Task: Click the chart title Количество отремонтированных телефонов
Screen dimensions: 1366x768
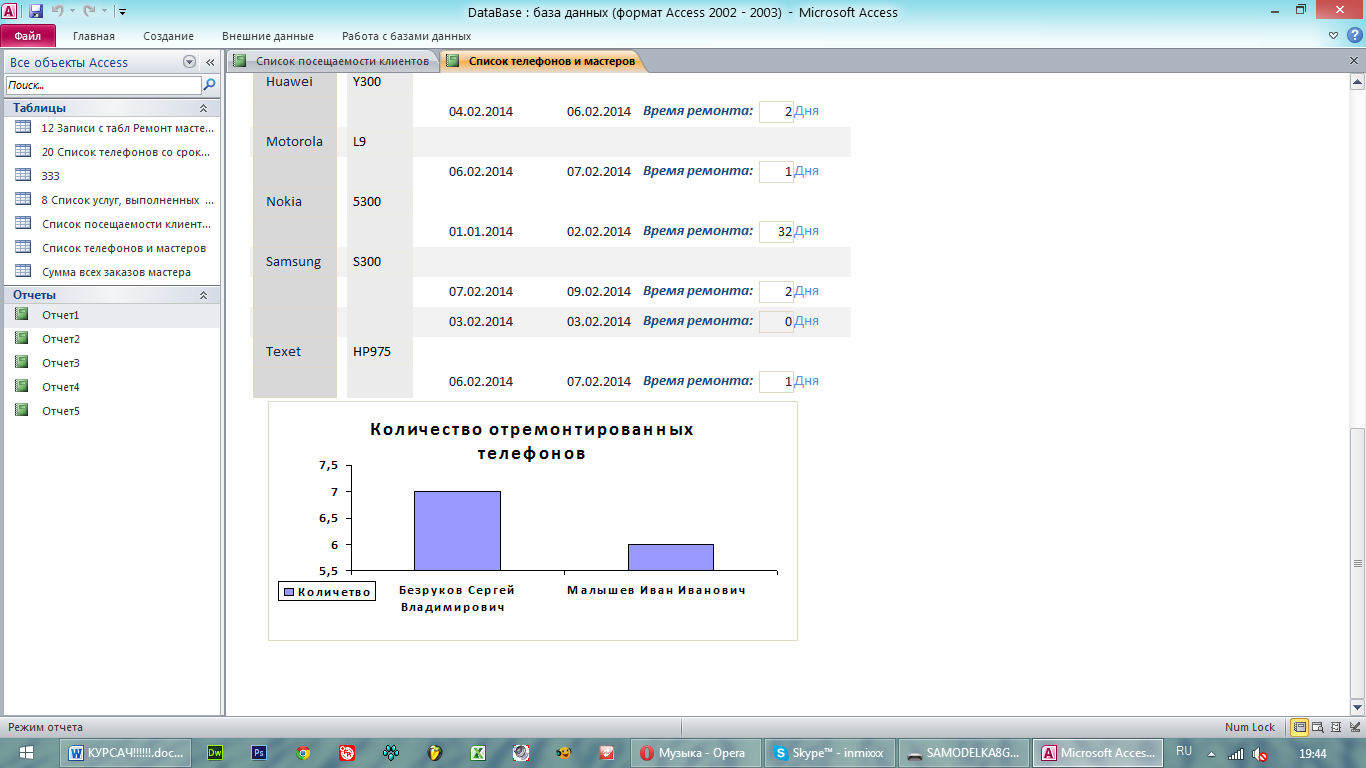Action: tap(532, 441)
